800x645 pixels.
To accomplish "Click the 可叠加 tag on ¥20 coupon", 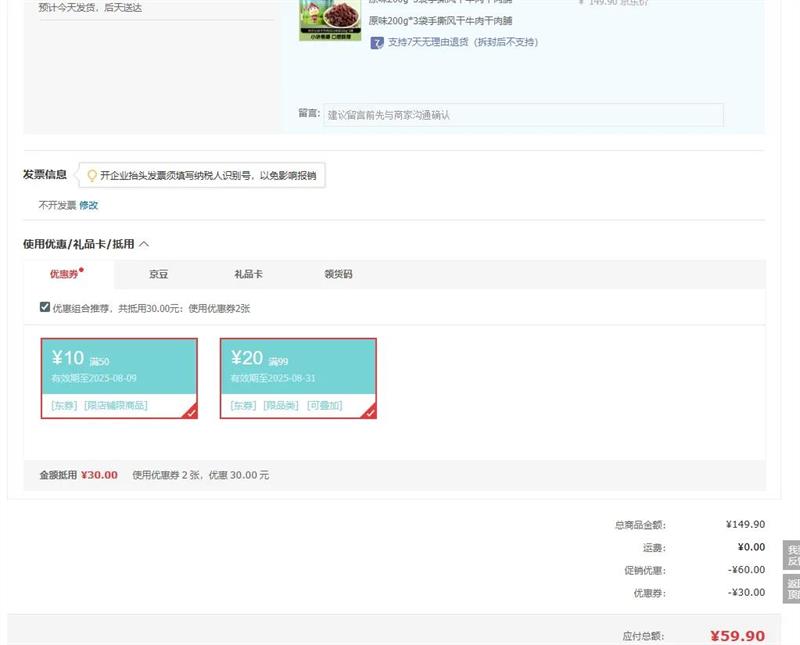I will click(325, 406).
